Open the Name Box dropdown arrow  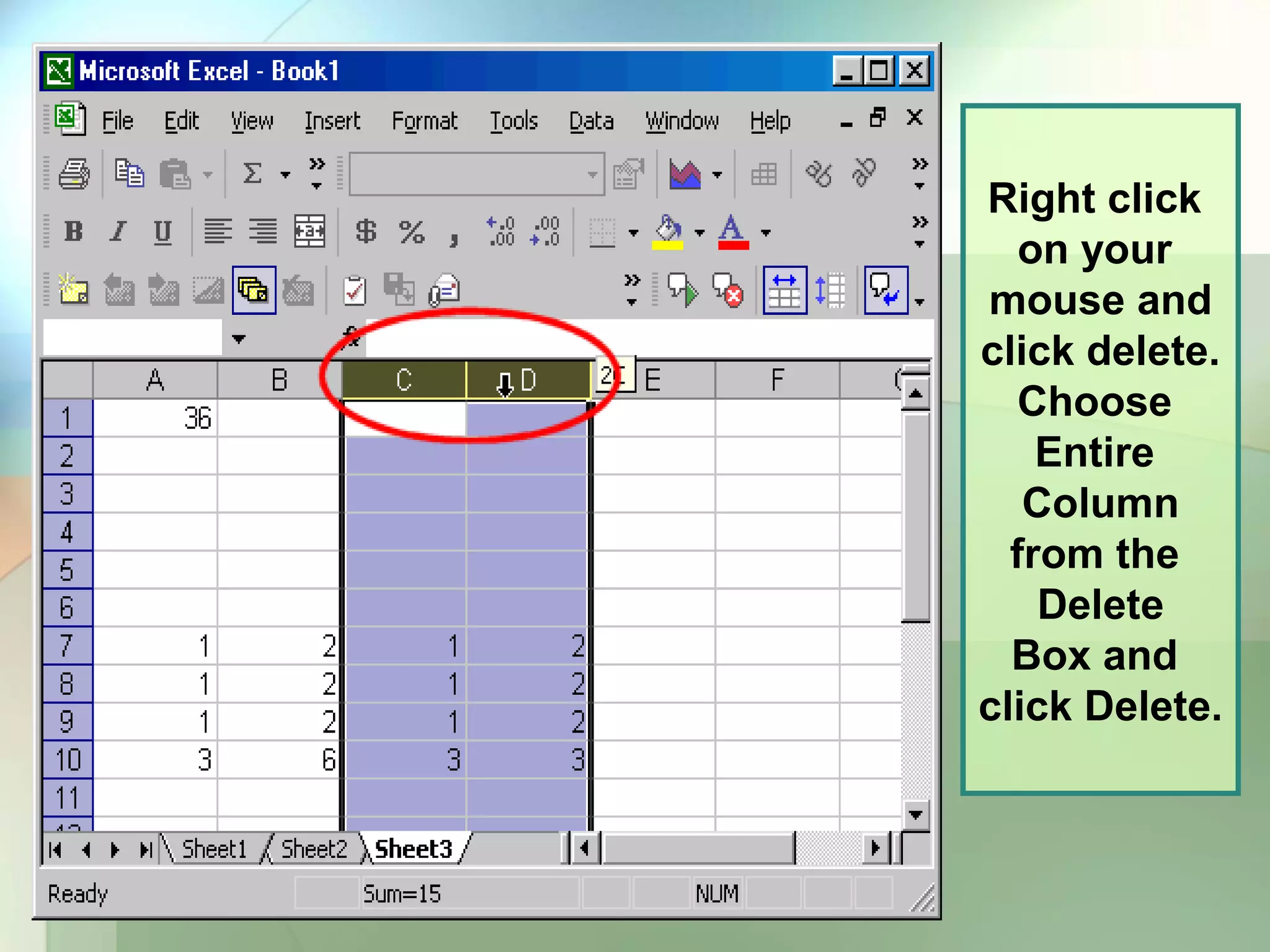(239, 338)
